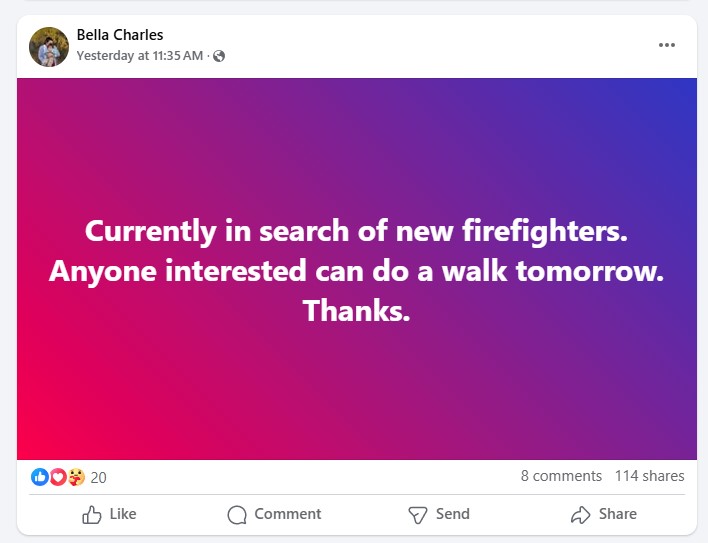This screenshot has width=708, height=543.
Task: Click the blue thumbs-up reaction icon
Action: [x=40, y=477]
